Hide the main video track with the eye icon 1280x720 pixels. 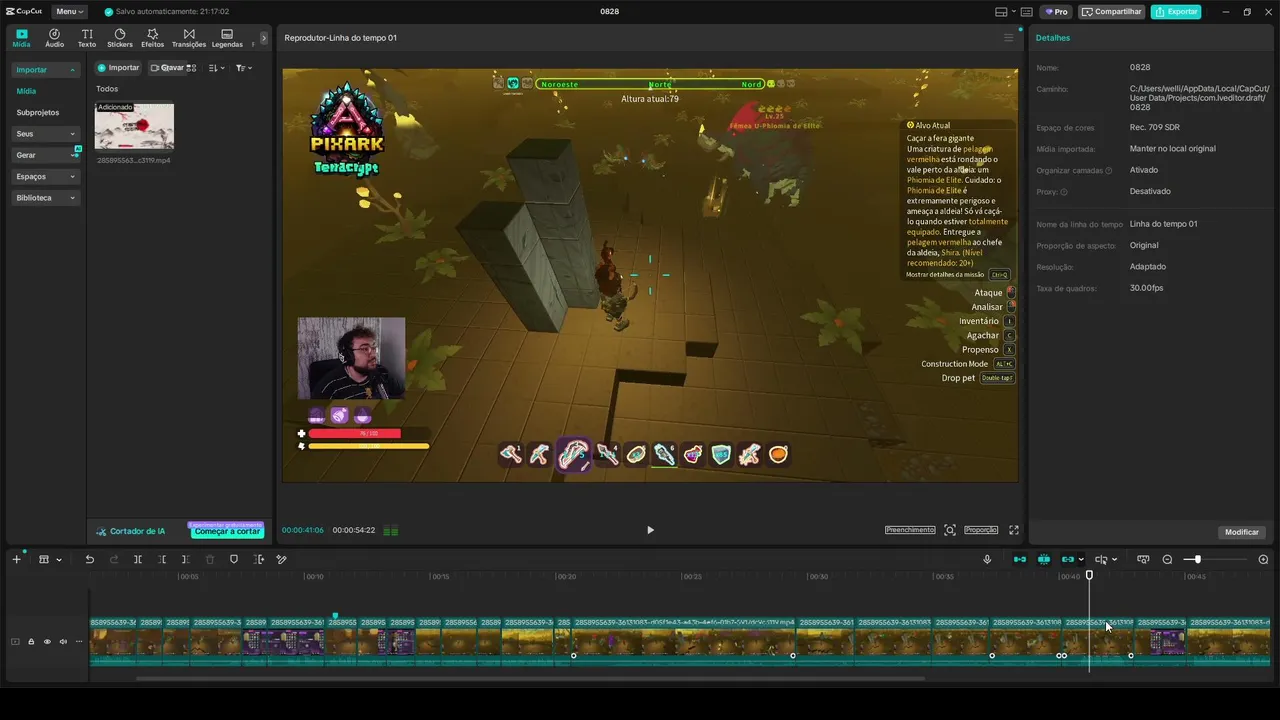47,642
